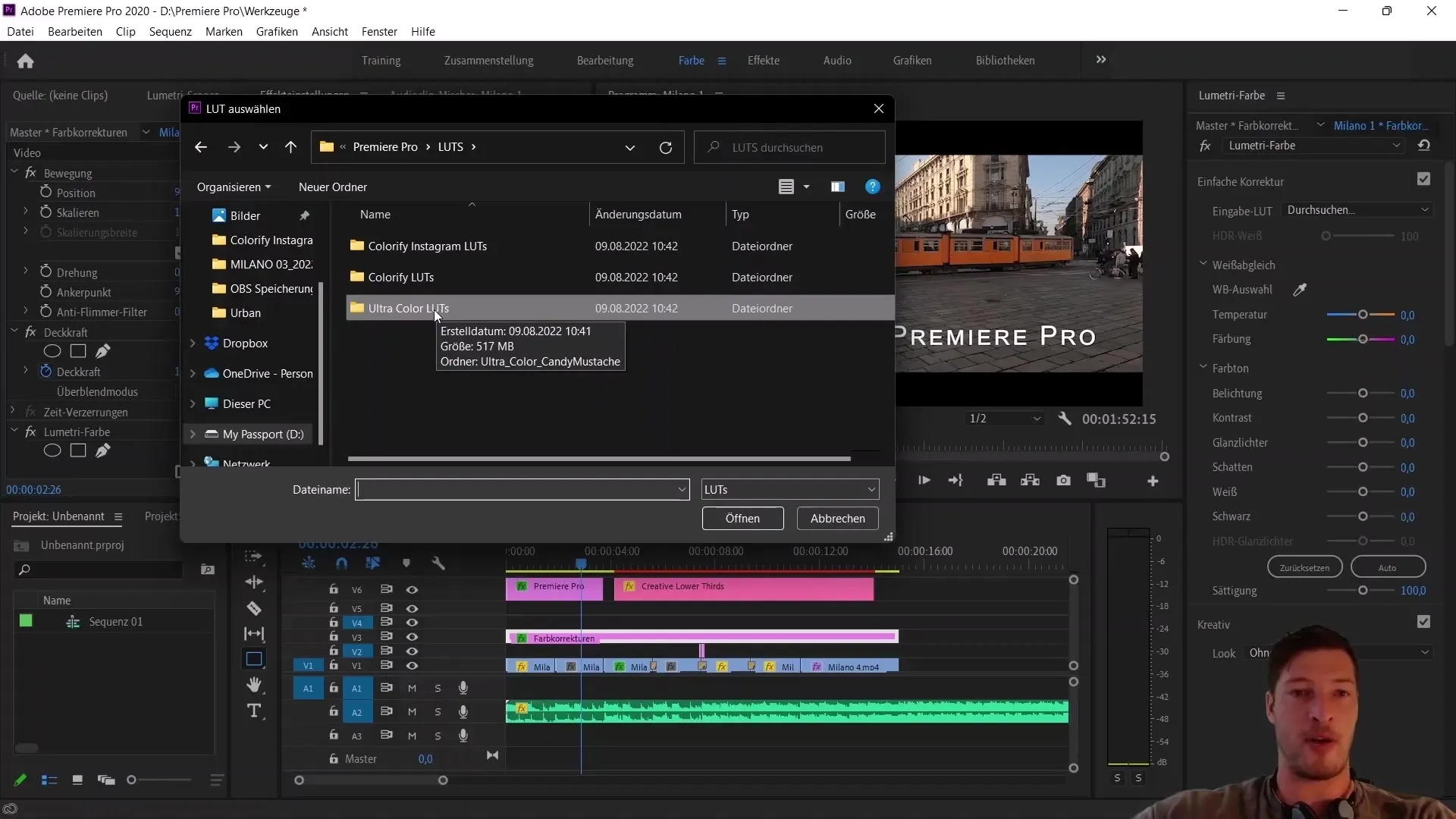Open the Sequenz menu

click(171, 32)
